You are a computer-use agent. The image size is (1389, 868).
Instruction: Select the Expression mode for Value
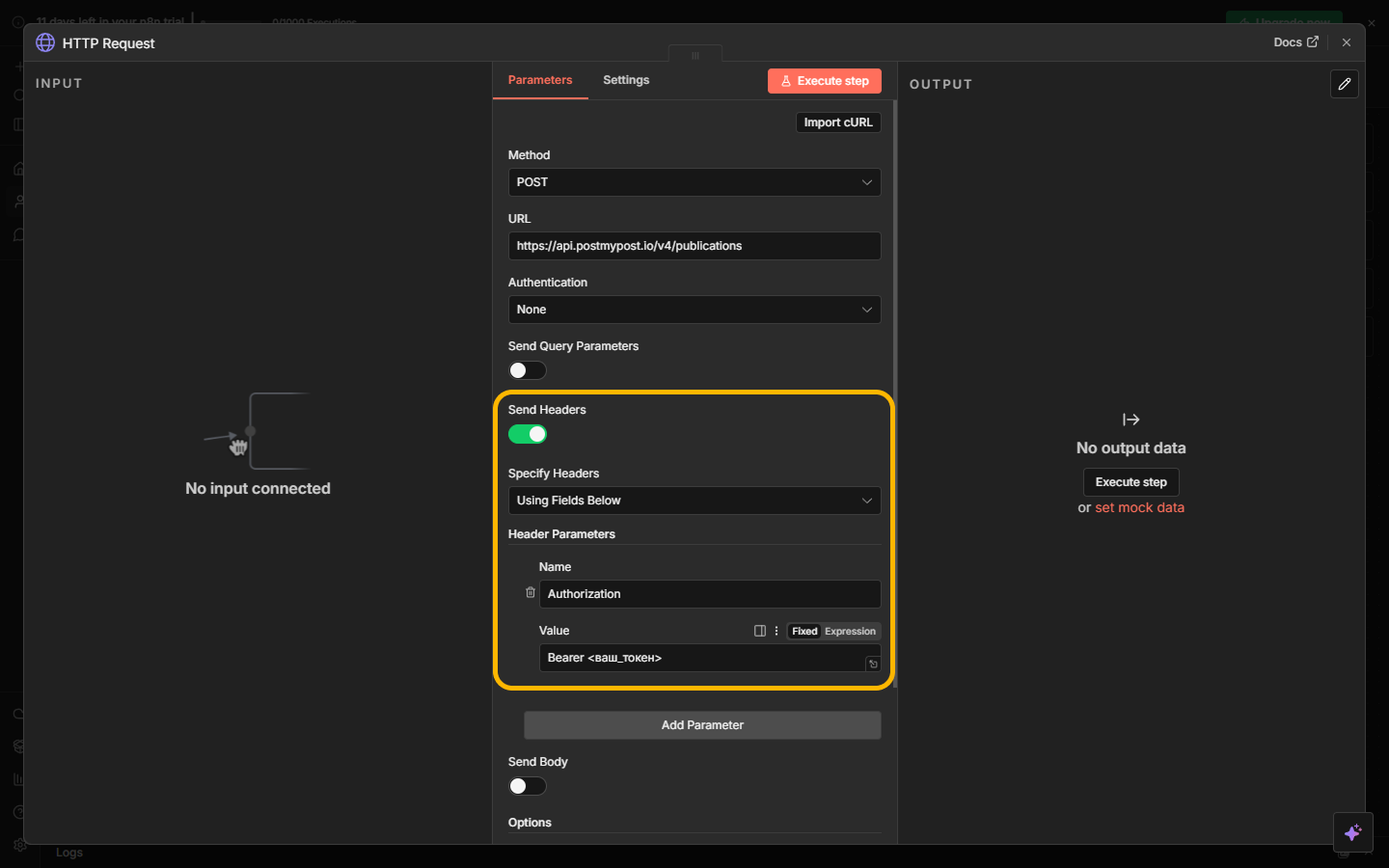pos(850,632)
